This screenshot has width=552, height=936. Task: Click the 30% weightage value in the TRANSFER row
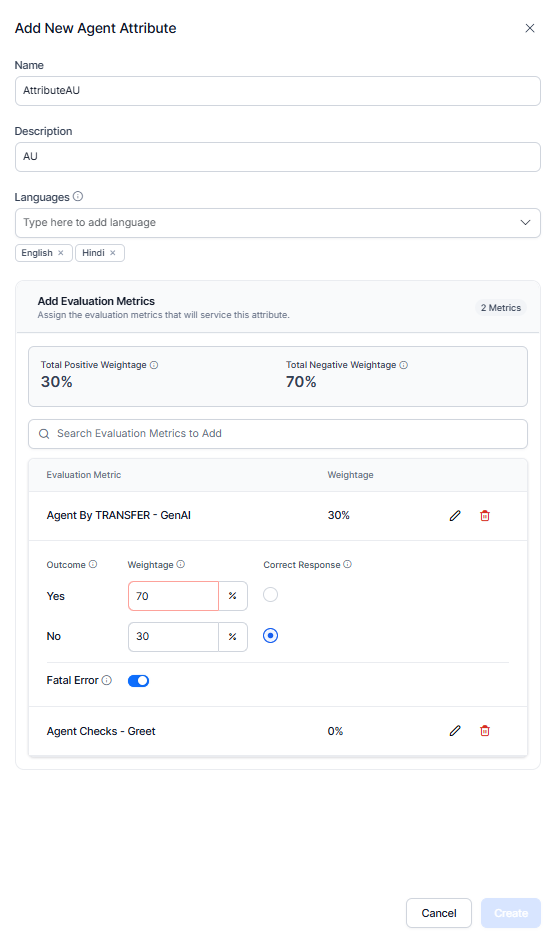338,515
